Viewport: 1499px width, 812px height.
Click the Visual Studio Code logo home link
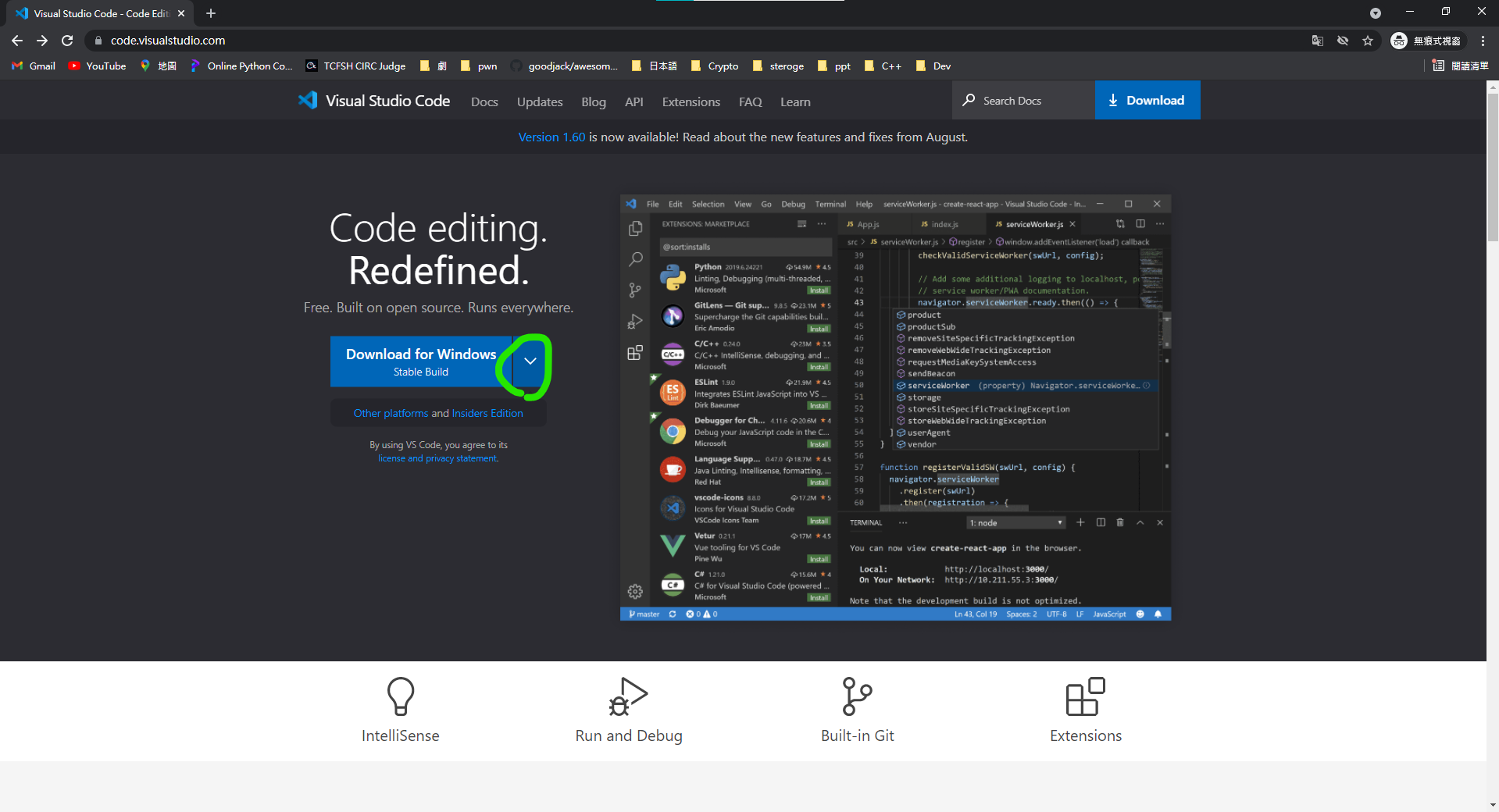[x=374, y=101]
